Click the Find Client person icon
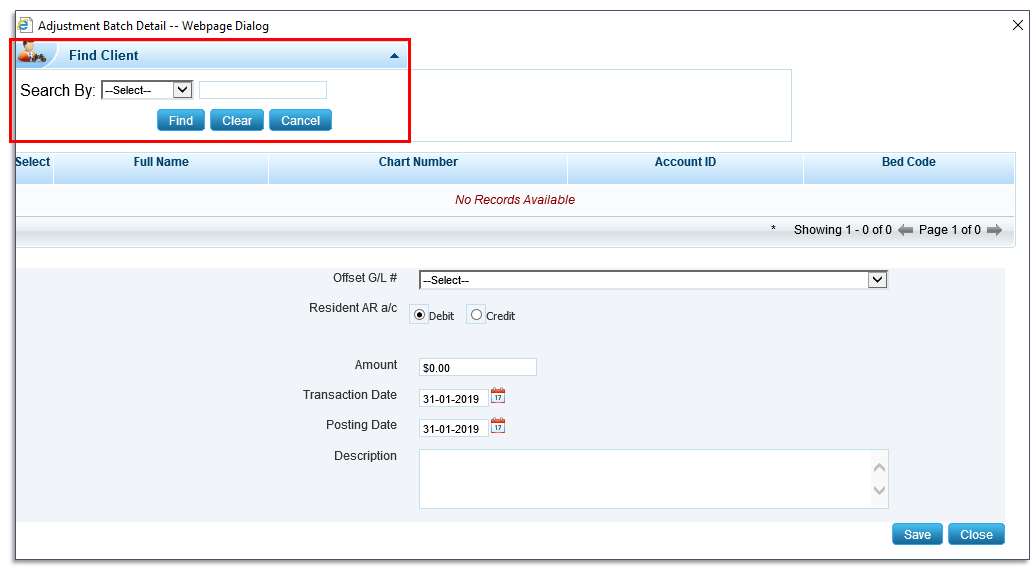This screenshot has width=1034, height=567. [x=33, y=54]
